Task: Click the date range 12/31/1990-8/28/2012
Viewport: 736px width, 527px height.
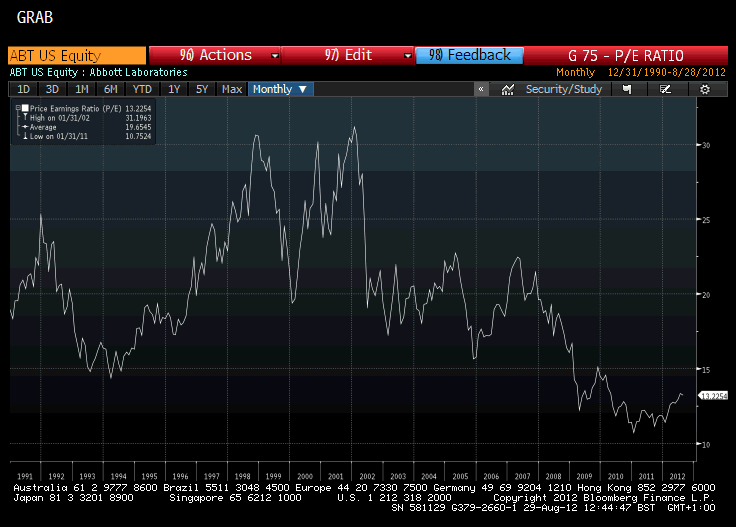Action: pos(667,73)
